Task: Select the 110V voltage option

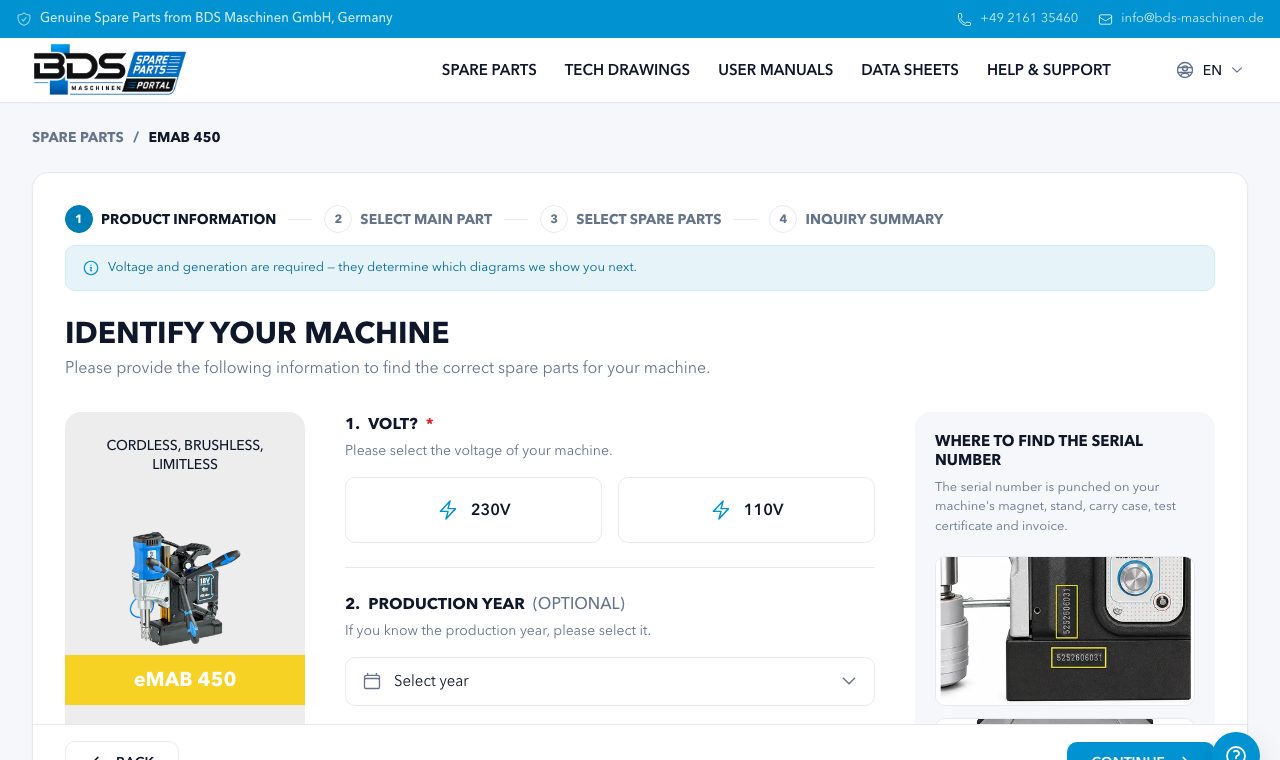Action: click(x=746, y=510)
